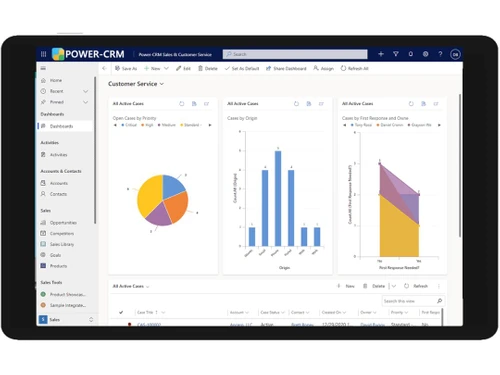Toggle Critical series in priority legend
The image size is (500, 375).
tap(129, 125)
